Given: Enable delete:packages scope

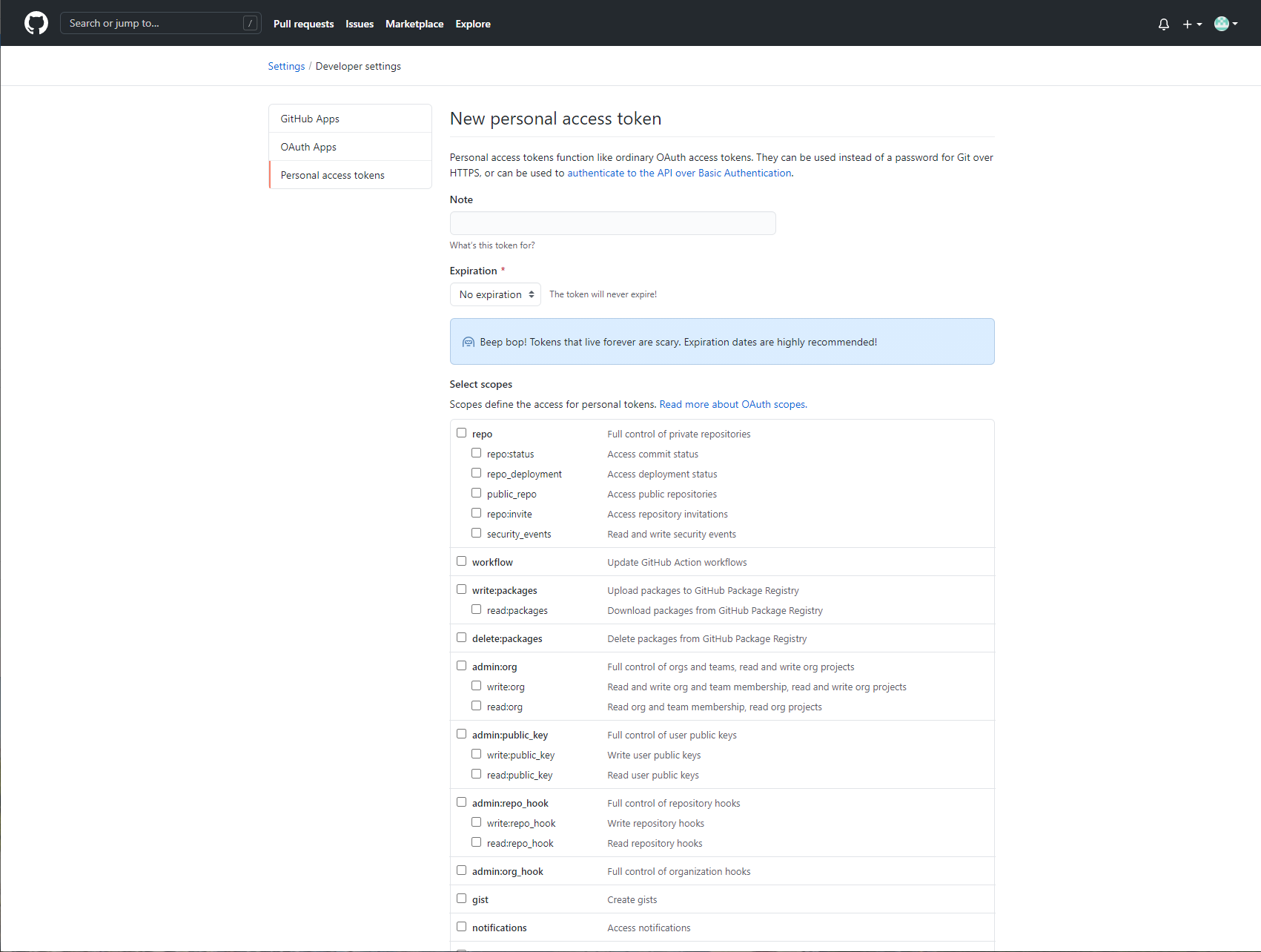Looking at the screenshot, I should click(x=462, y=638).
